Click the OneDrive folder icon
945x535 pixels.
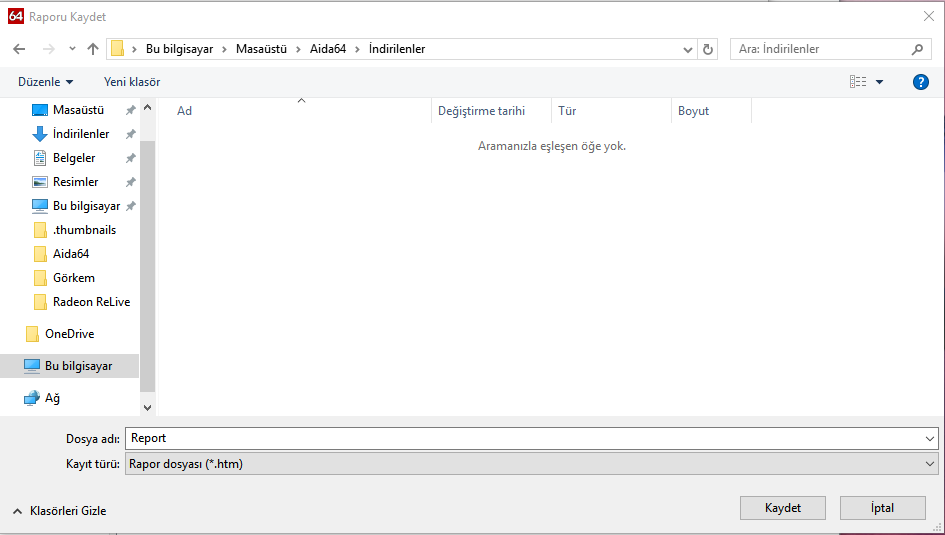(33, 334)
